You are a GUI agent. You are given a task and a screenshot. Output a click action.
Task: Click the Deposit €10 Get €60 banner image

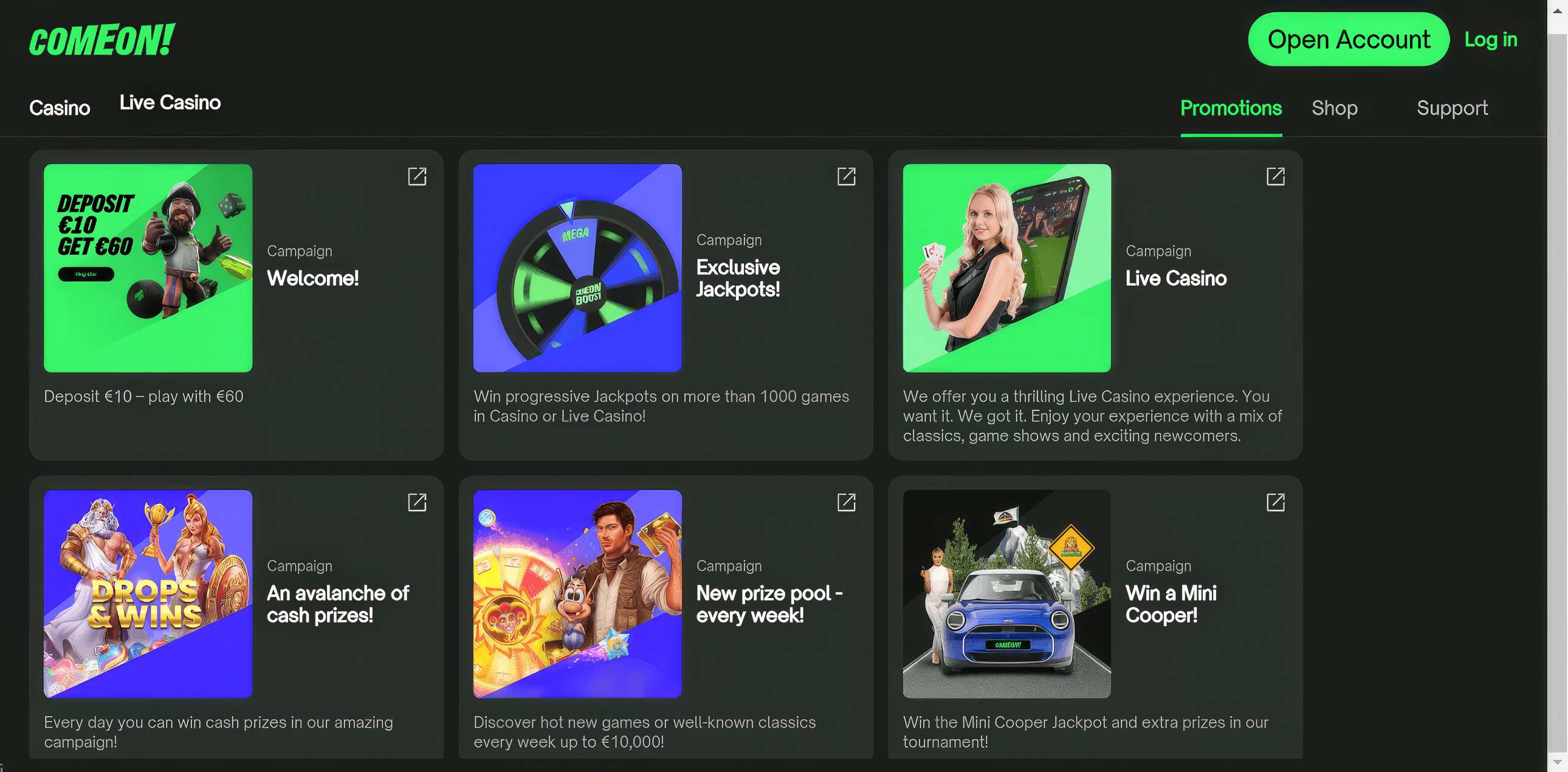point(148,268)
